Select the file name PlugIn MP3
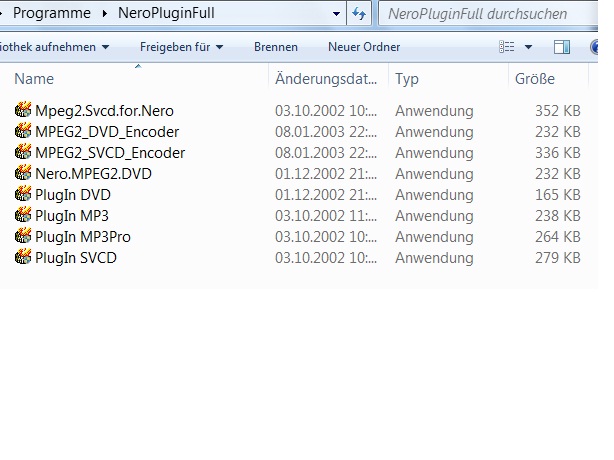Viewport: 614px width, 460px height. (x=72, y=216)
